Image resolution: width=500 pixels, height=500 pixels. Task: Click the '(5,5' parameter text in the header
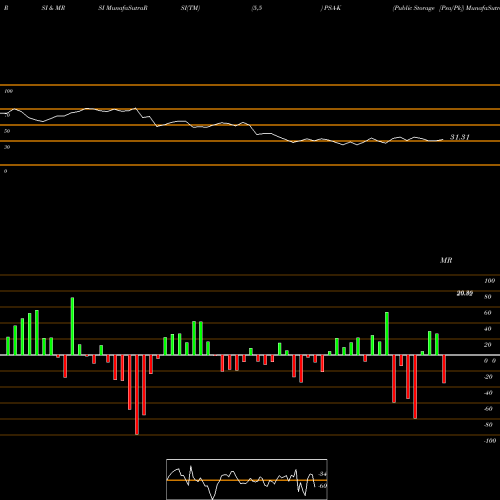[257, 8]
